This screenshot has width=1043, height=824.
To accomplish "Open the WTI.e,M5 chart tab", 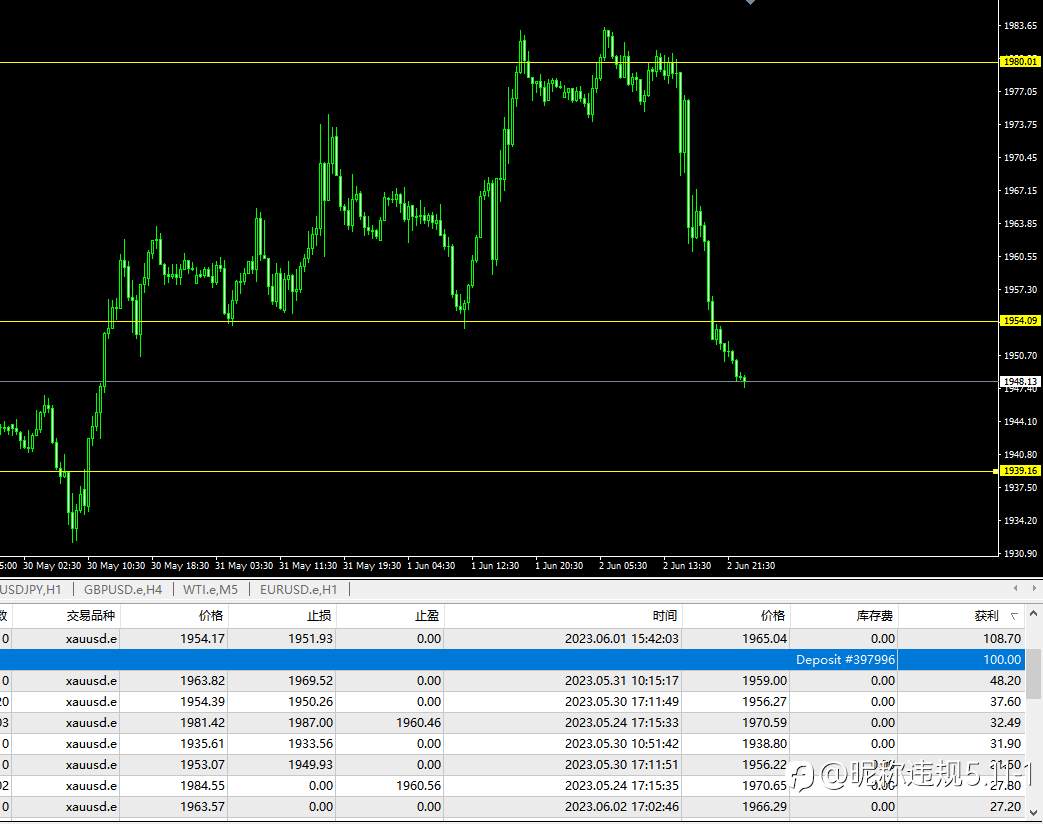I will [x=210, y=590].
